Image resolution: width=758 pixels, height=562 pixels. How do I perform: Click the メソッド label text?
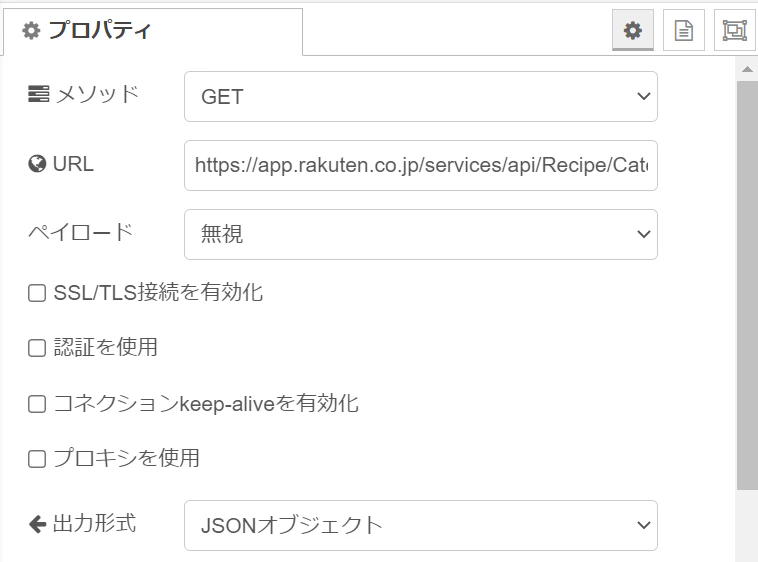tap(97, 94)
